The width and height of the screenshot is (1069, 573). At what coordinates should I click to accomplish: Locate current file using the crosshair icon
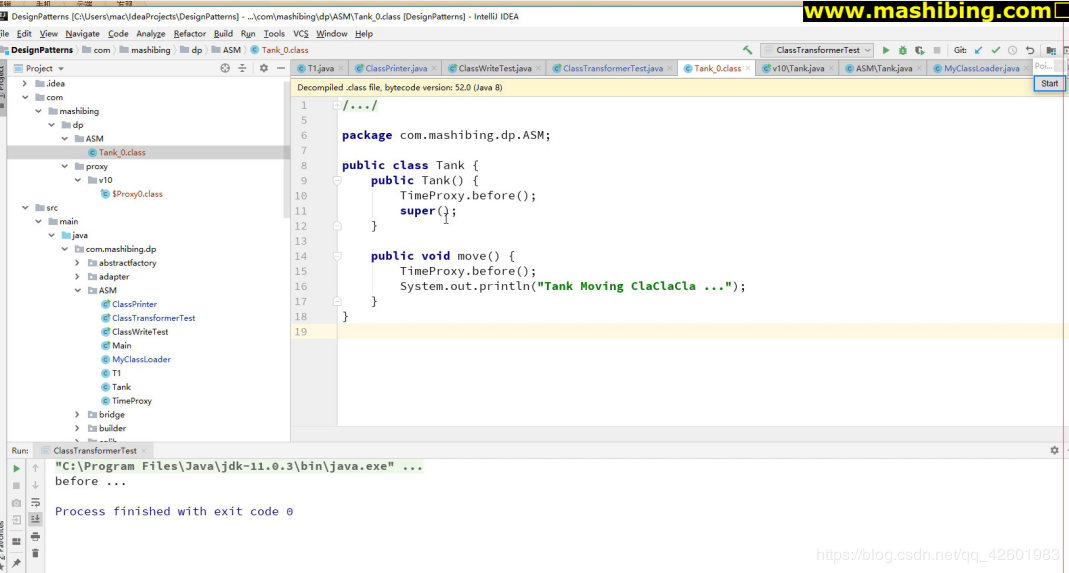[225, 68]
